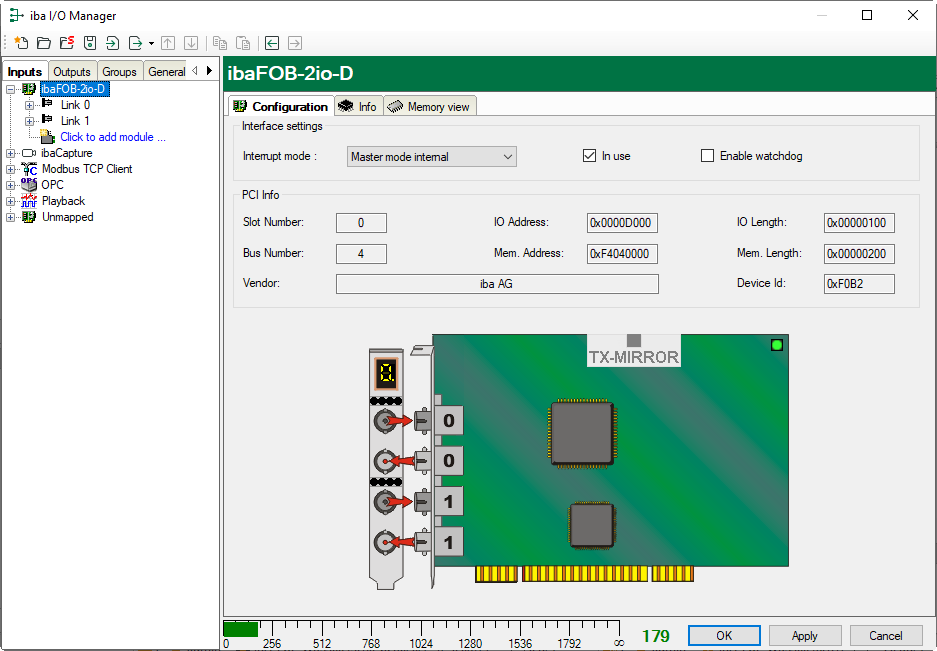Screen dimensions: 937x651
Task: Click the navigate back arrow icon
Action: (272, 43)
